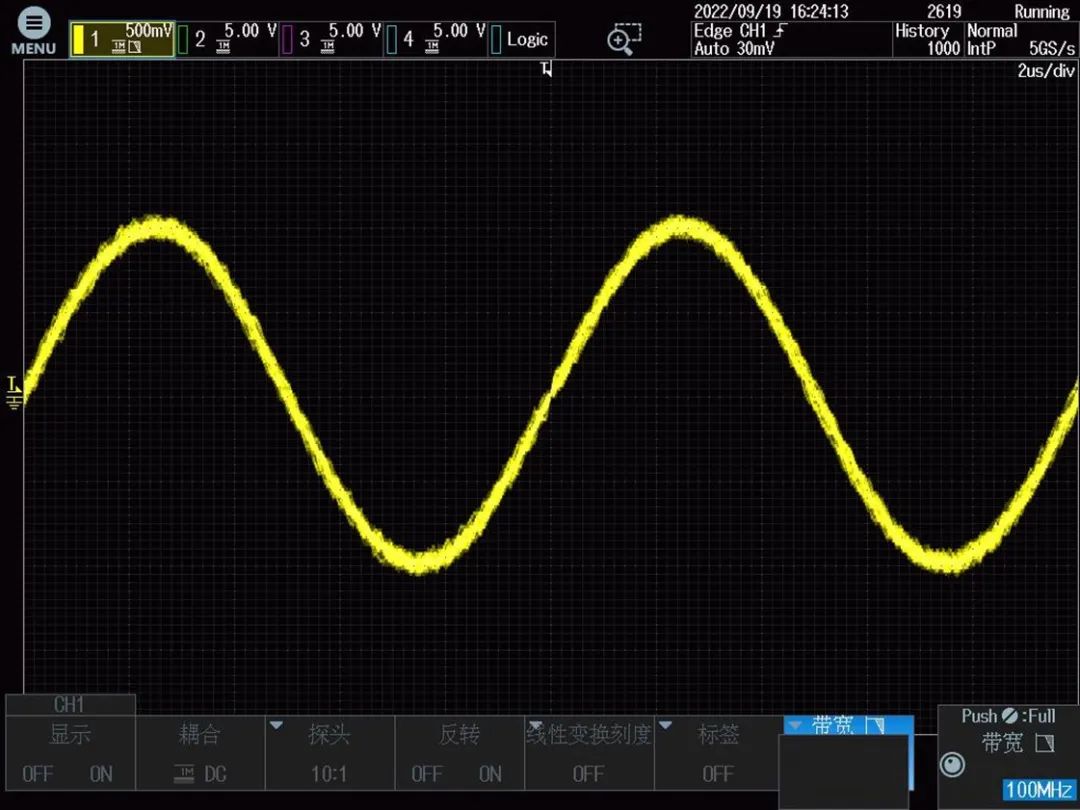The height and width of the screenshot is (810, 1080).
Task: Click the 100MHz bandwidth value field
Action: click(x=1038, y=789)
